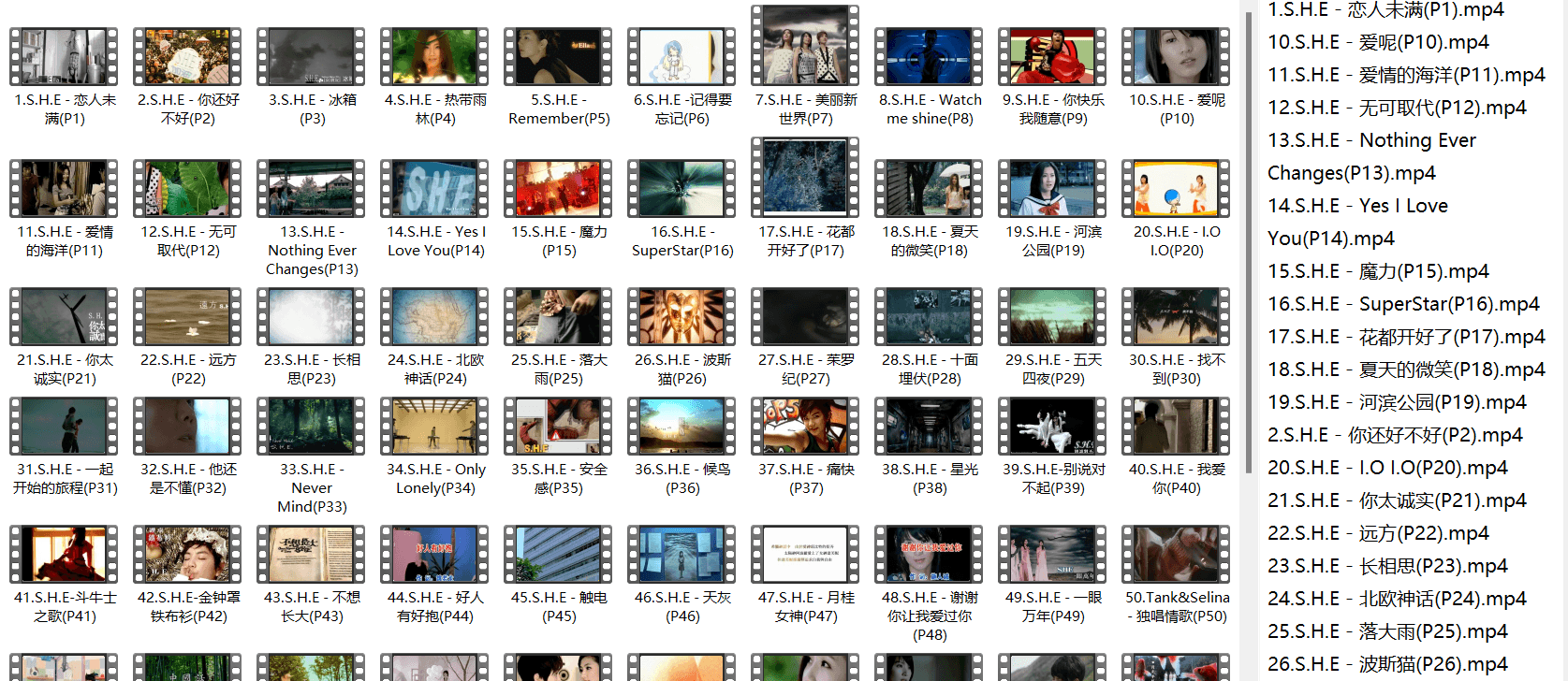This screenshot has width=1568, height=681.
Task: Click the file list vertical scrollbar
Action: [x=1249, y=243]
